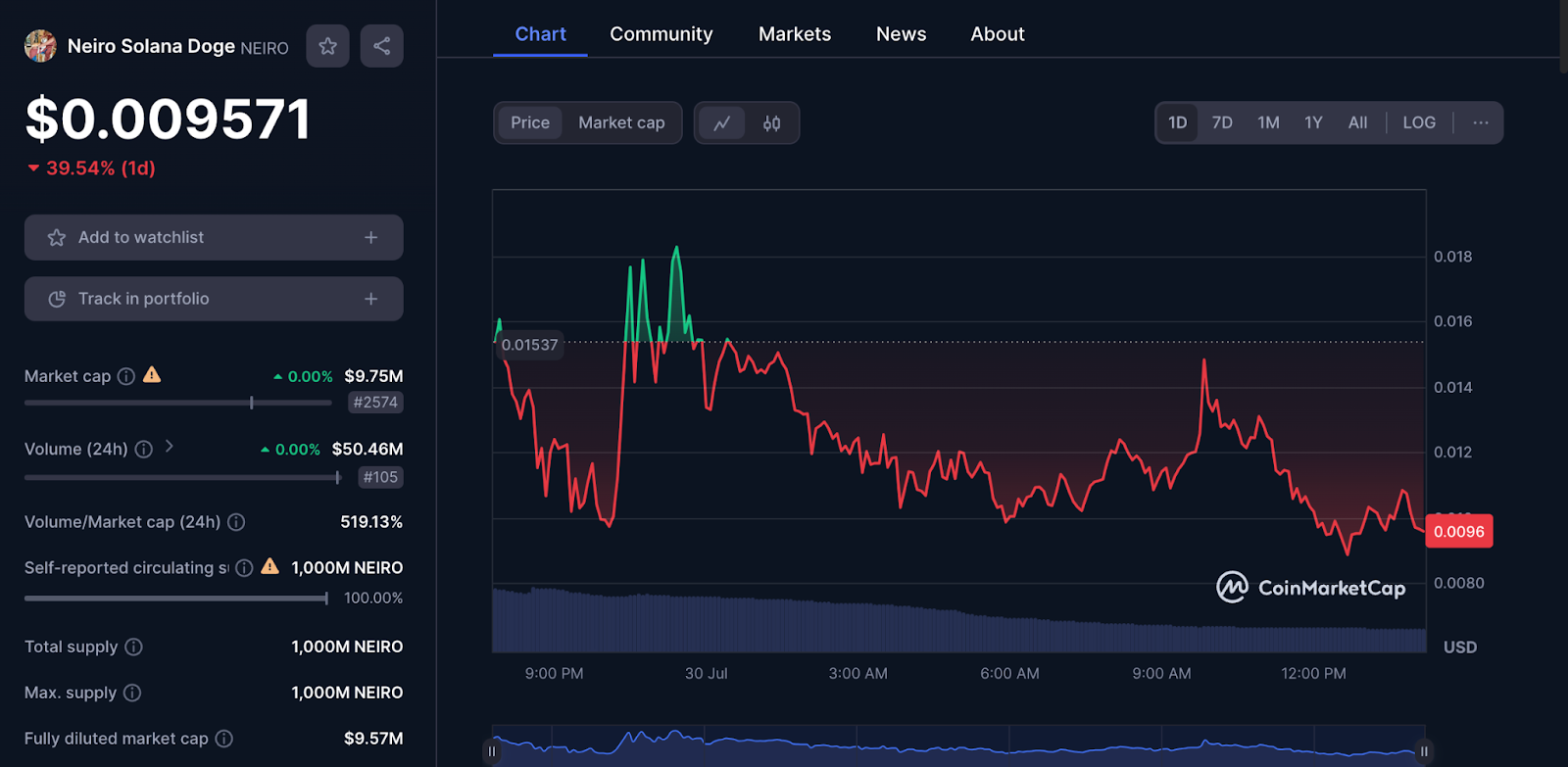Click the 100.00% circulating supply percentage
The image size is (1568, 767).
pos(373,598)
